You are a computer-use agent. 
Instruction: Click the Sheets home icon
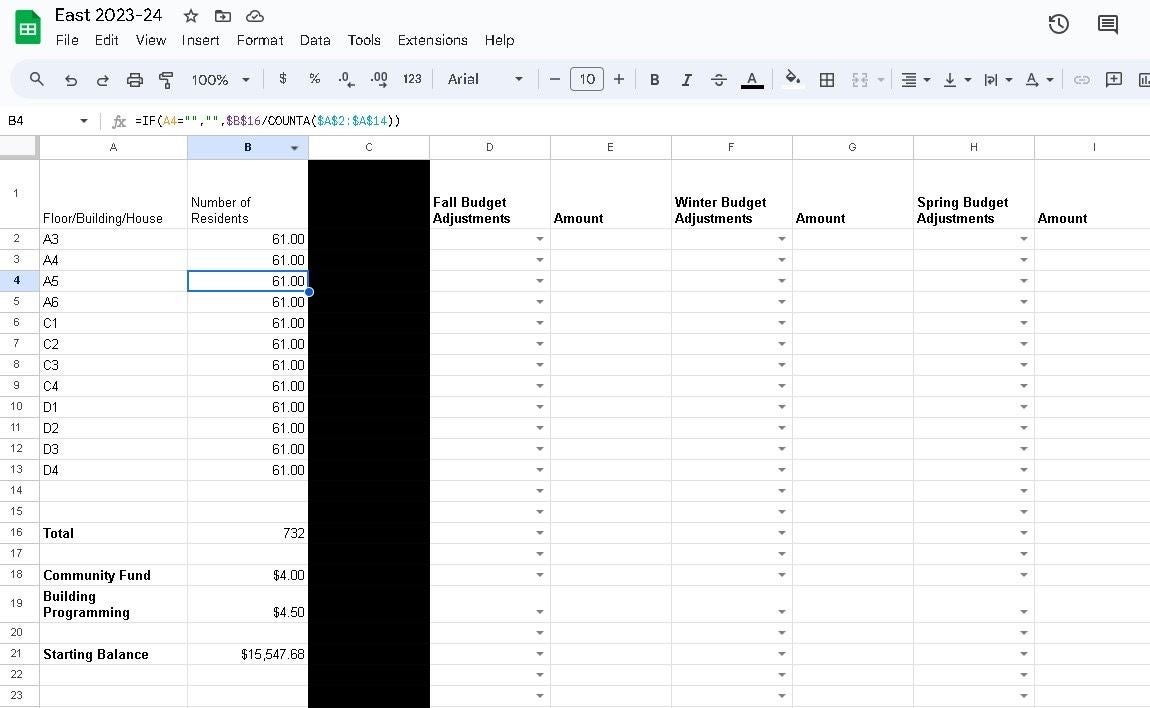pos(27,26)
